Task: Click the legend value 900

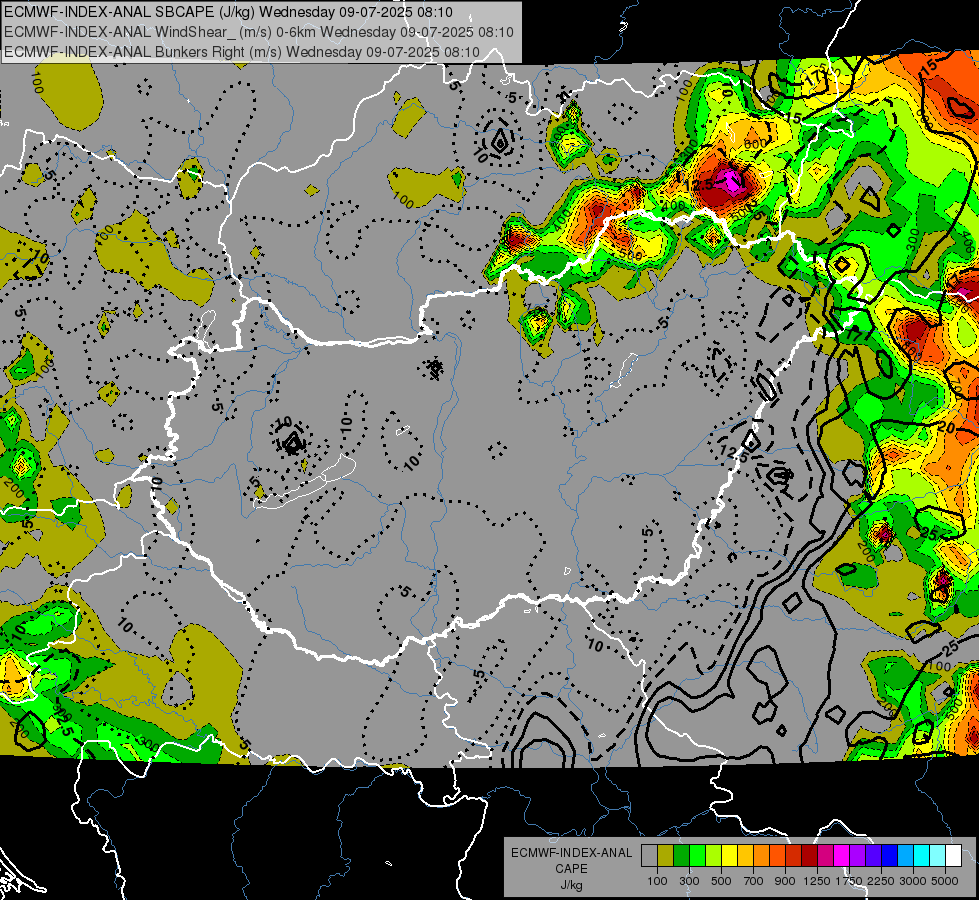Action: 785,881
